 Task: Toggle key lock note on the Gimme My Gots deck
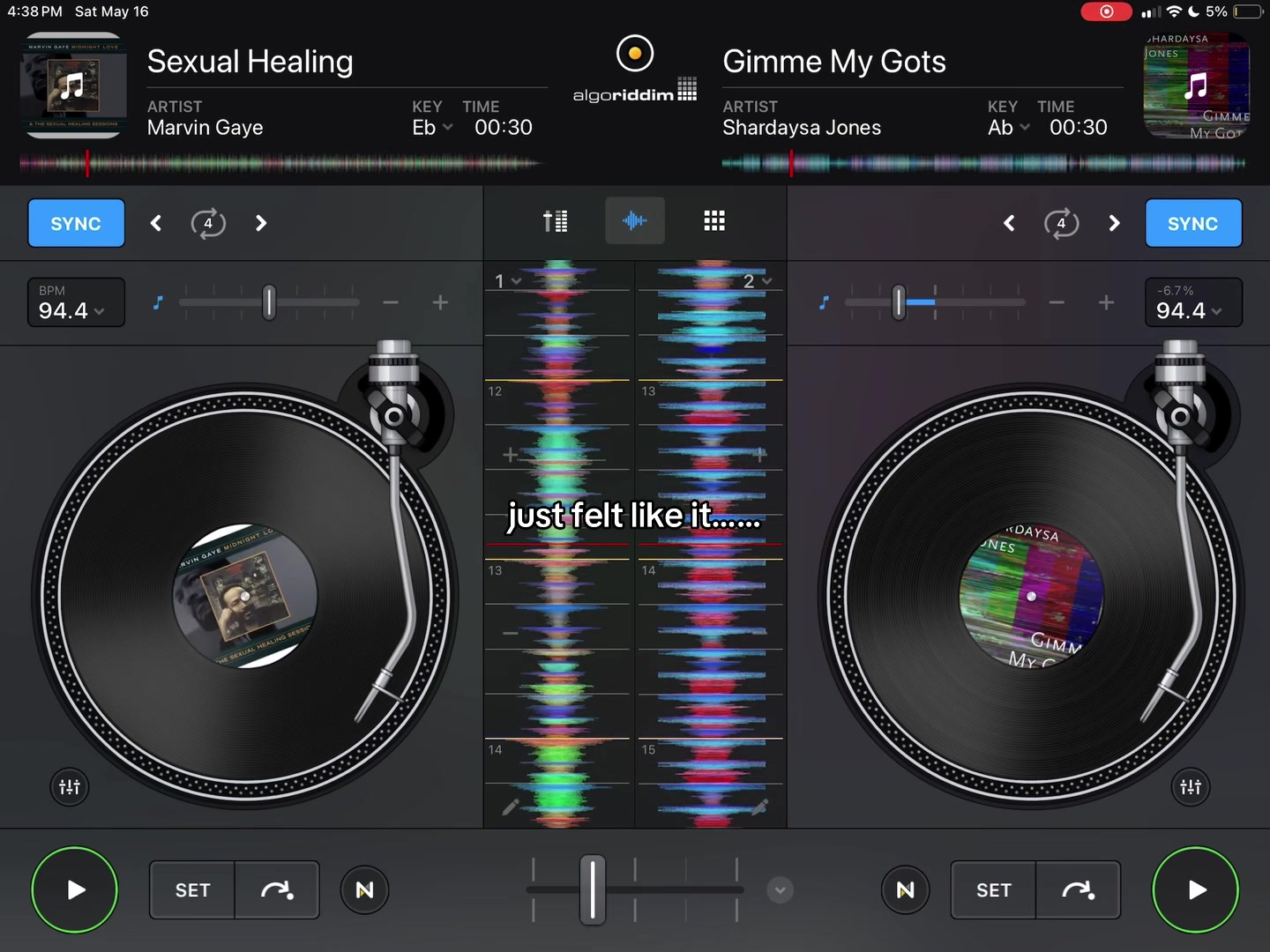point(824,302)
